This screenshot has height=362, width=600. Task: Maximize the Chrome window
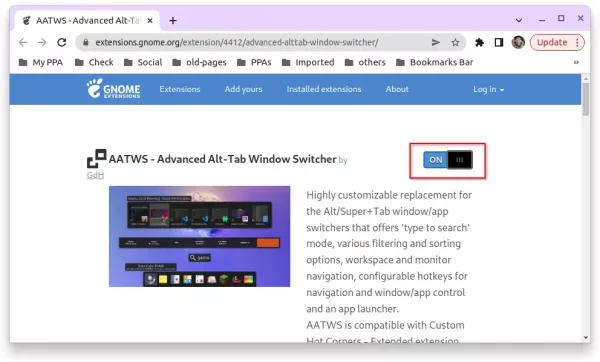(561, 18)
